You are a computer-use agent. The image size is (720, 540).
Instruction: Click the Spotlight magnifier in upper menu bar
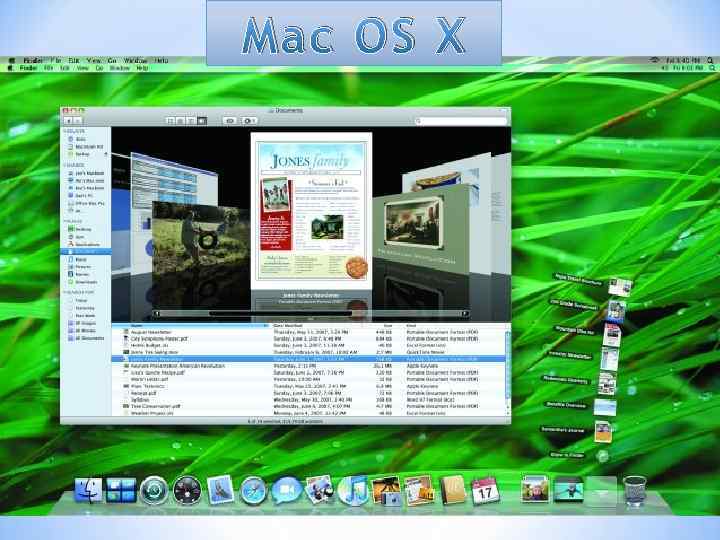[x=710, y=60]
